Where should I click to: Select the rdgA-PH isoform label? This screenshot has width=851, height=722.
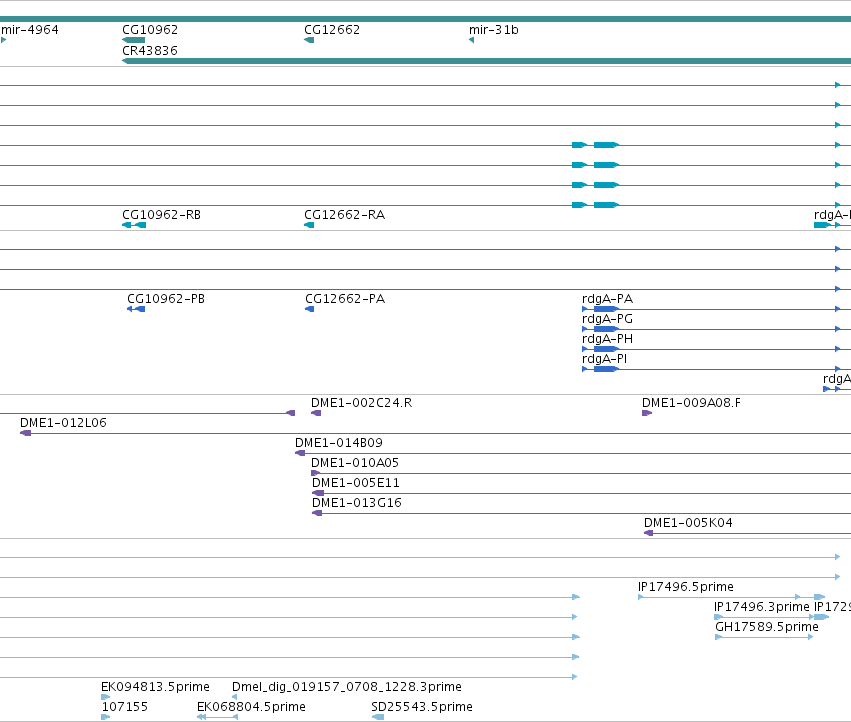[607, 339]
